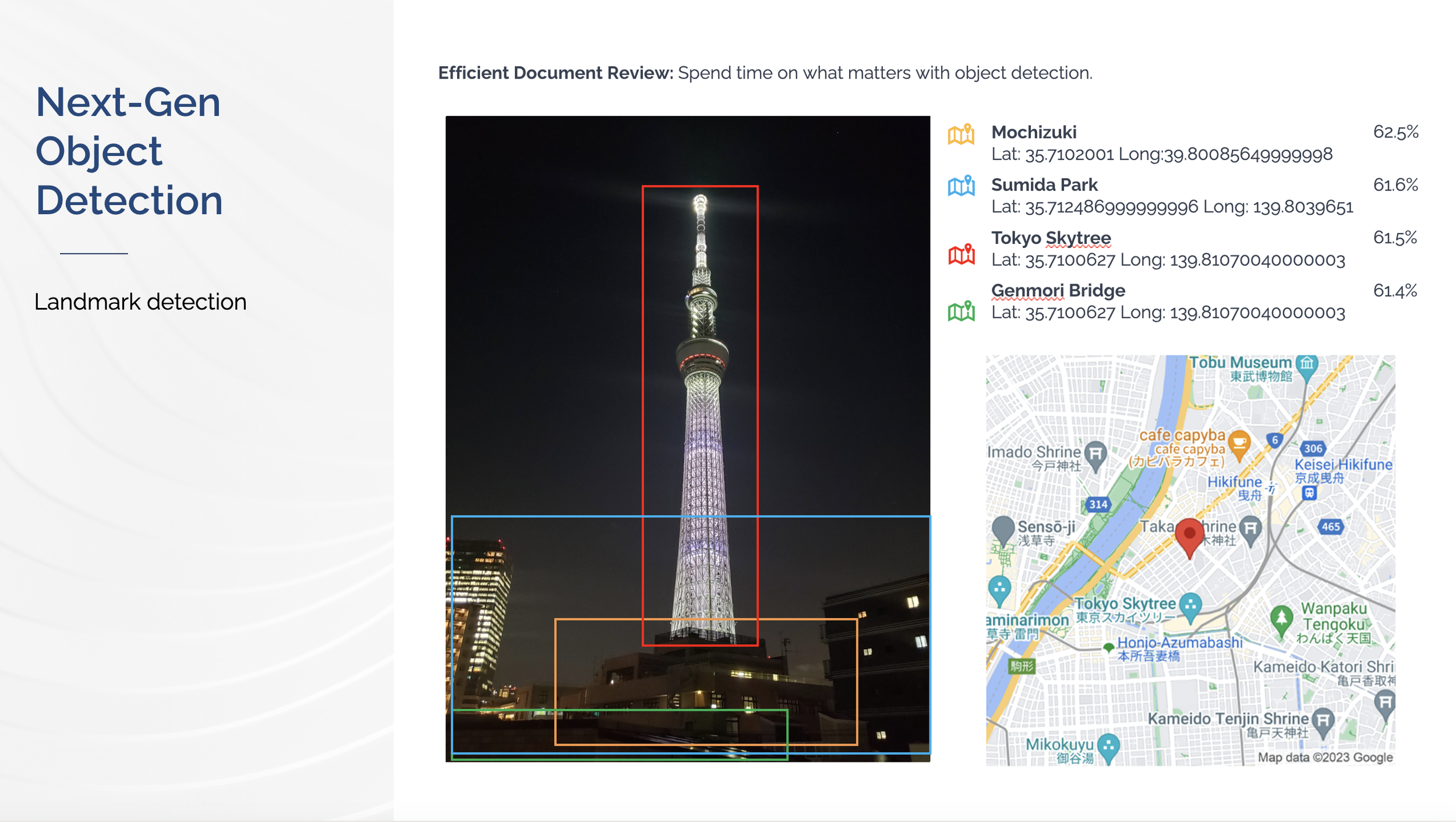Click the Sumida Park result title
The width and height of the screenshot is (1456, 822).
(x=1044, y=185)
